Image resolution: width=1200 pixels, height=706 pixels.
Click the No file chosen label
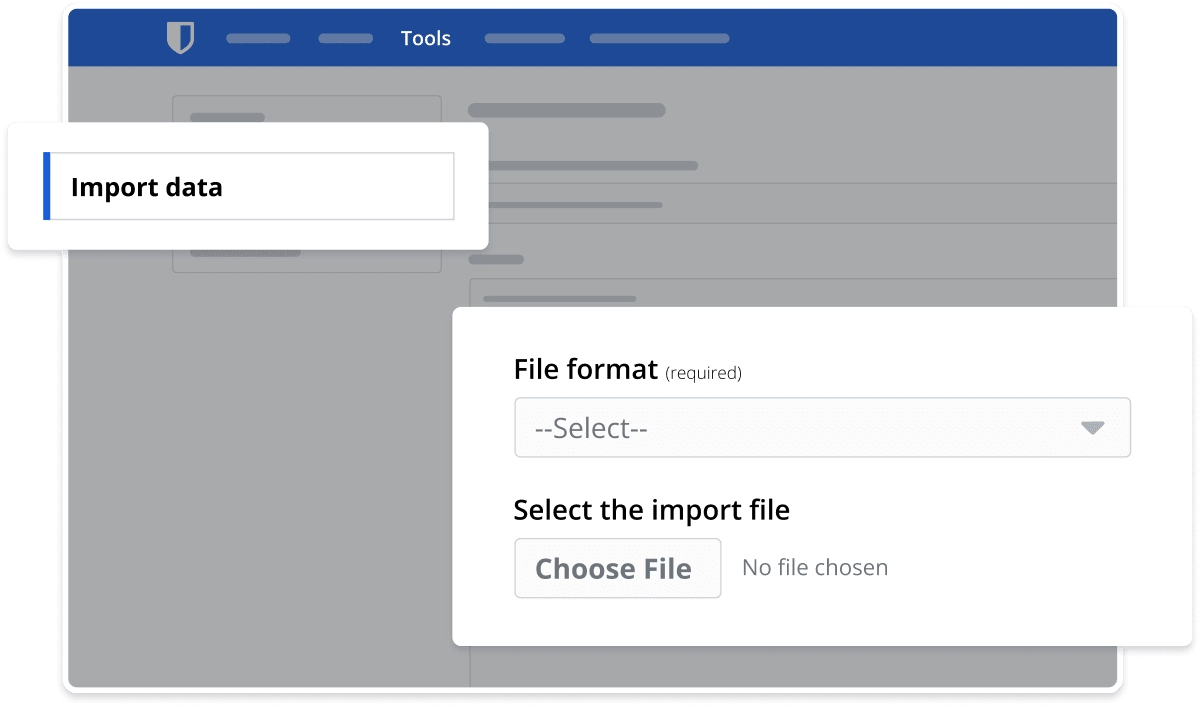pyautogui.click(x=814, y=567)
